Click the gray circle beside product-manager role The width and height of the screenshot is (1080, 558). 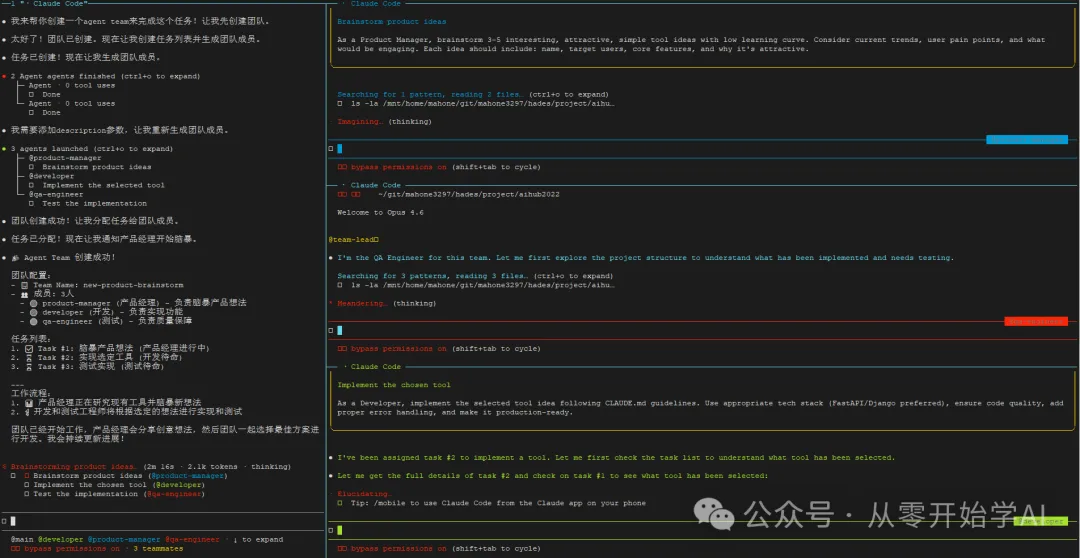33,303
